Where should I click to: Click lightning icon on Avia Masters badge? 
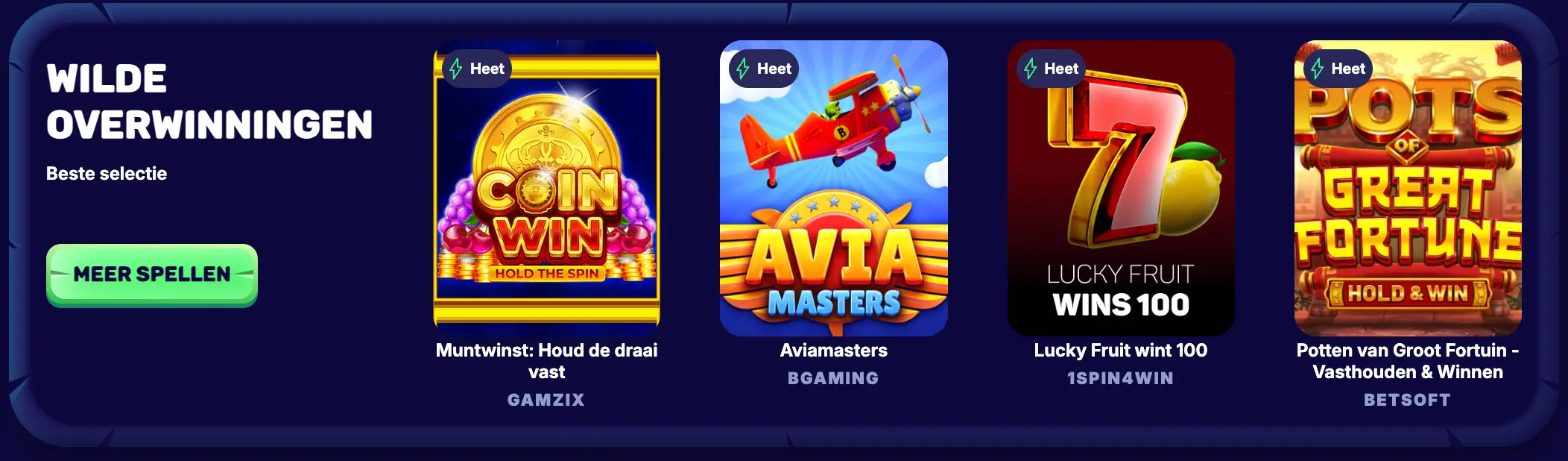[743, 69]
